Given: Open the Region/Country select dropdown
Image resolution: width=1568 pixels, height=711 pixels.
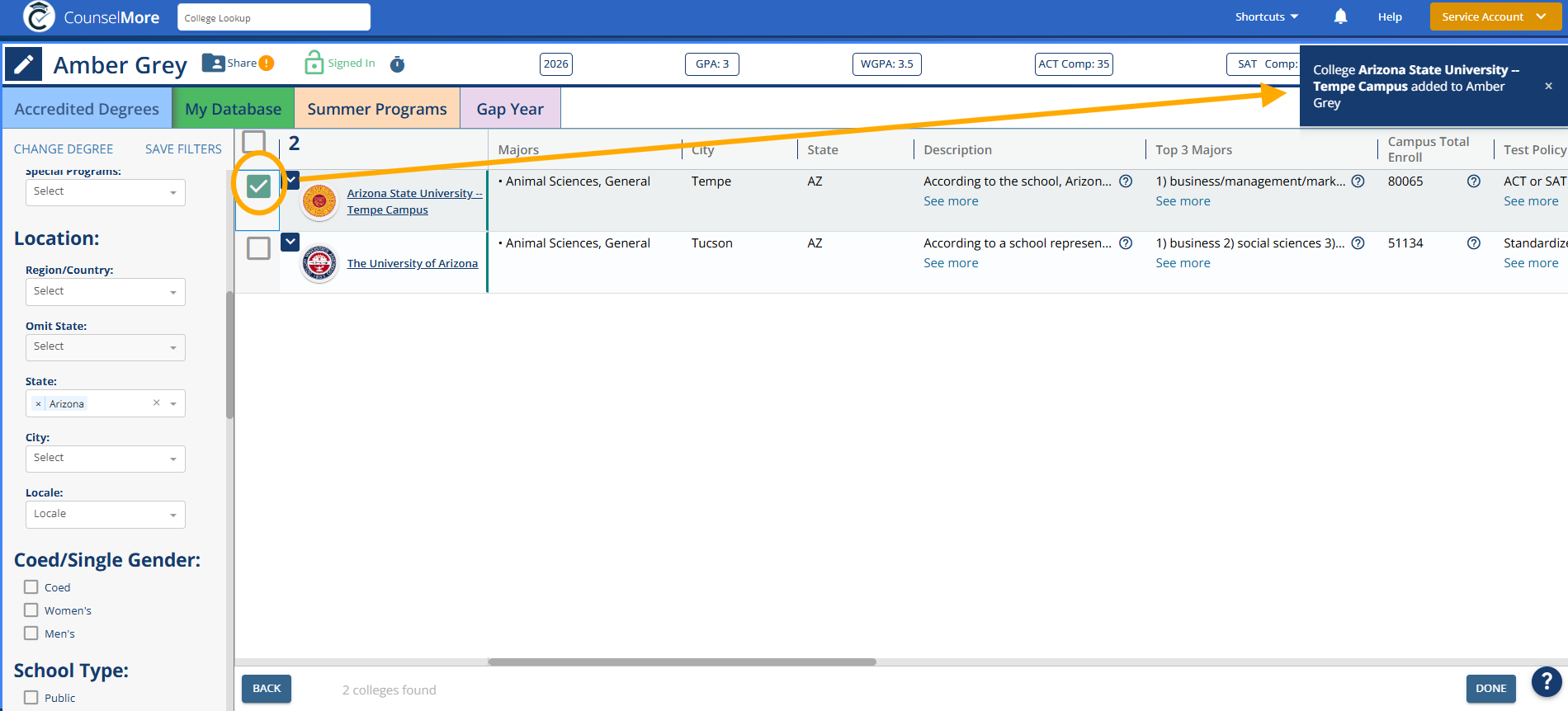Looking at the screenshot, I should [105, 292].
